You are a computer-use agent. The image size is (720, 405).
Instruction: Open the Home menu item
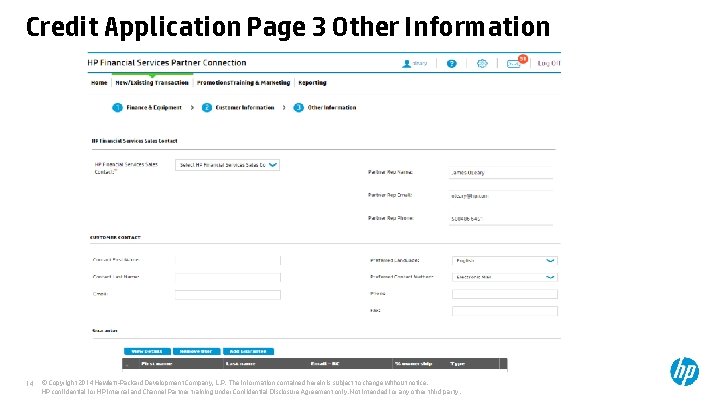click(99, 83)
